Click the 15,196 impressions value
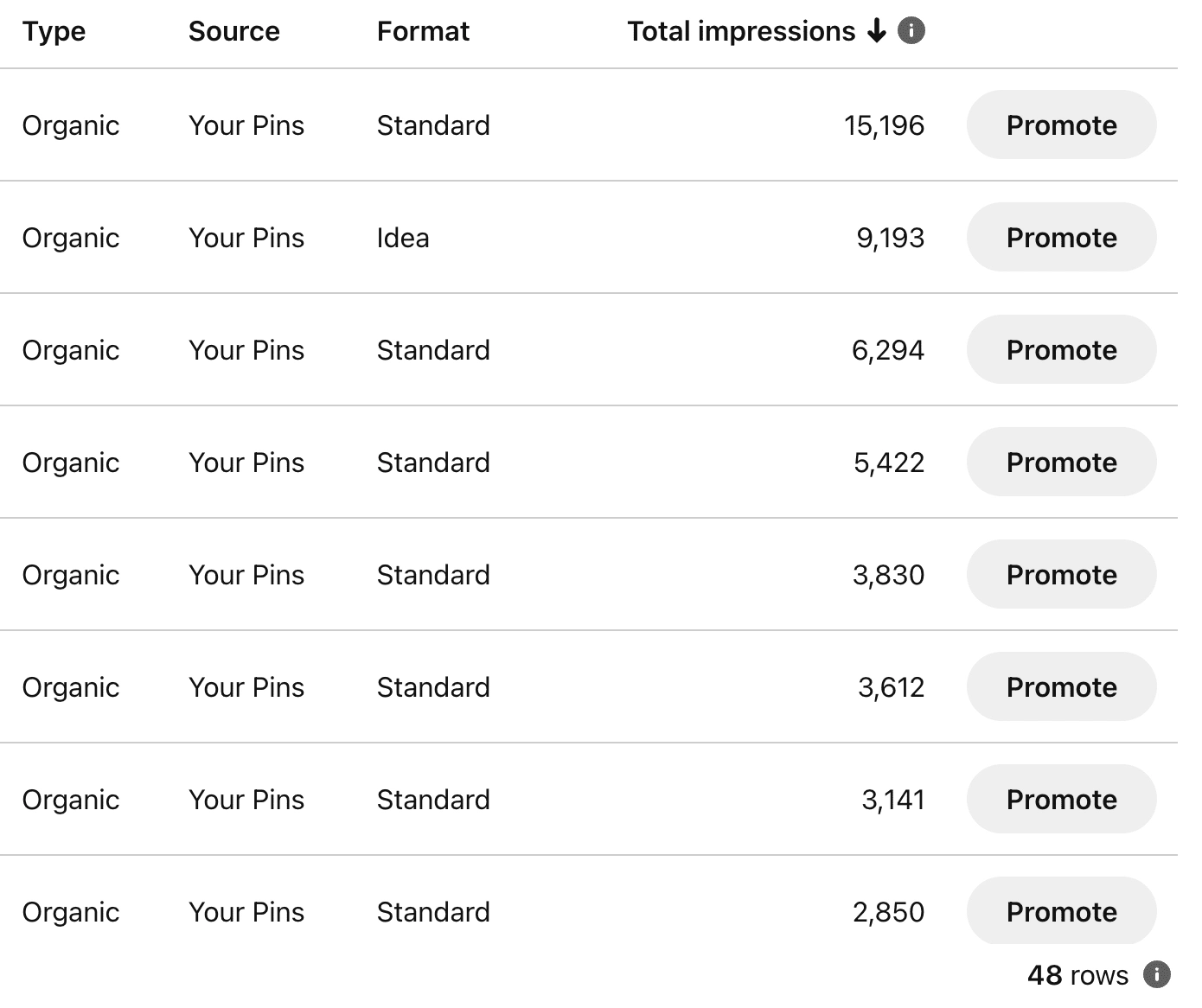The width and height of the screenshot is (1202, 1008). (x=884, y=125)
